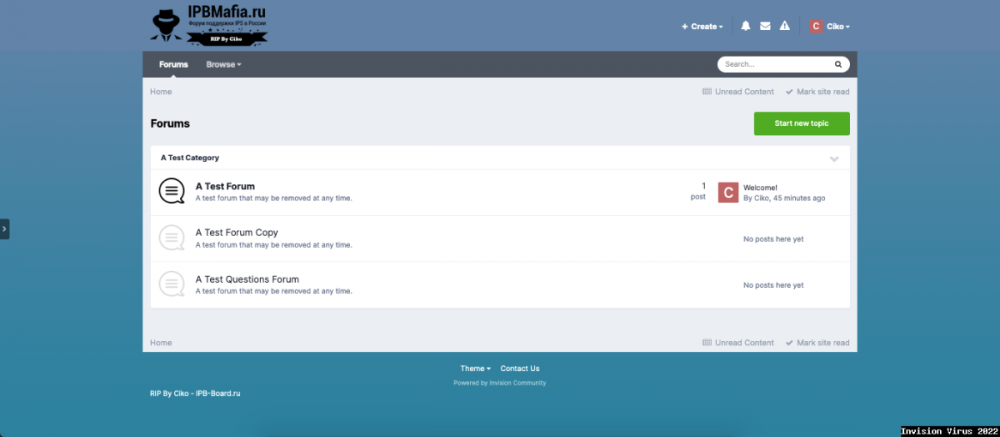This screenshot has width=1000, height=437.
Task: Click the A Test Questions Forum bubble icon
Action: [172, 284]
